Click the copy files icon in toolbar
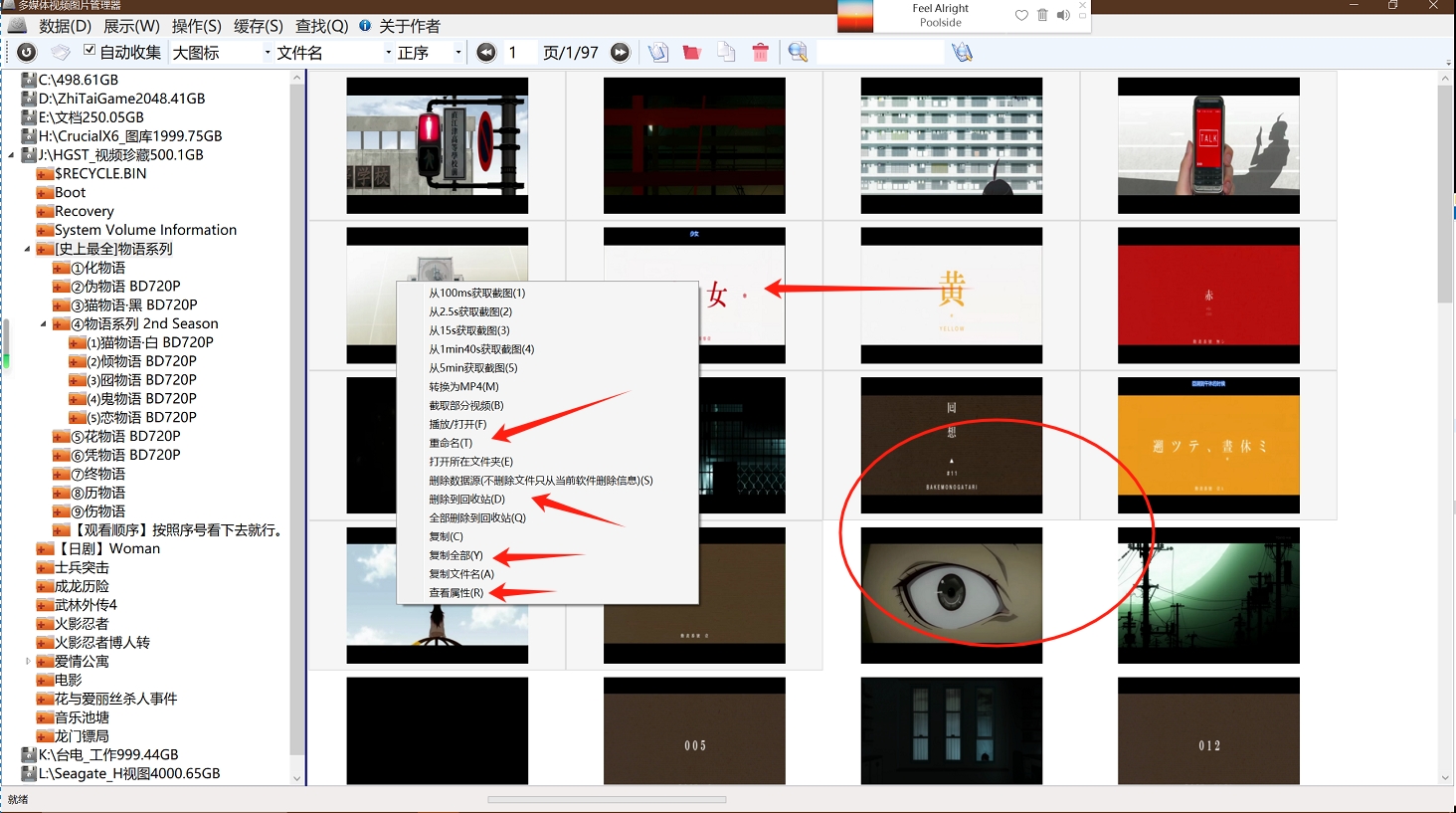 pyautogui.click(x=727, y=52)
